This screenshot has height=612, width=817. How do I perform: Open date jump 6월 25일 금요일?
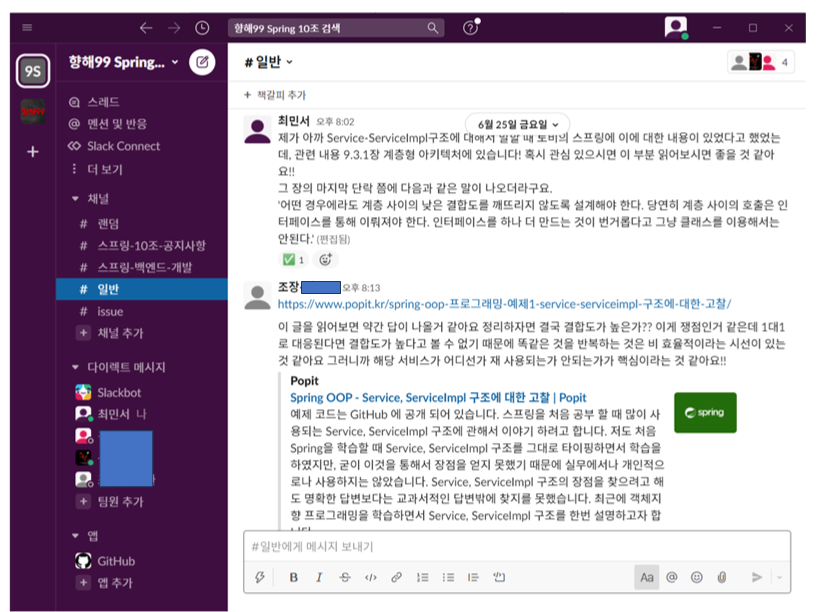[x=517, y=124]
